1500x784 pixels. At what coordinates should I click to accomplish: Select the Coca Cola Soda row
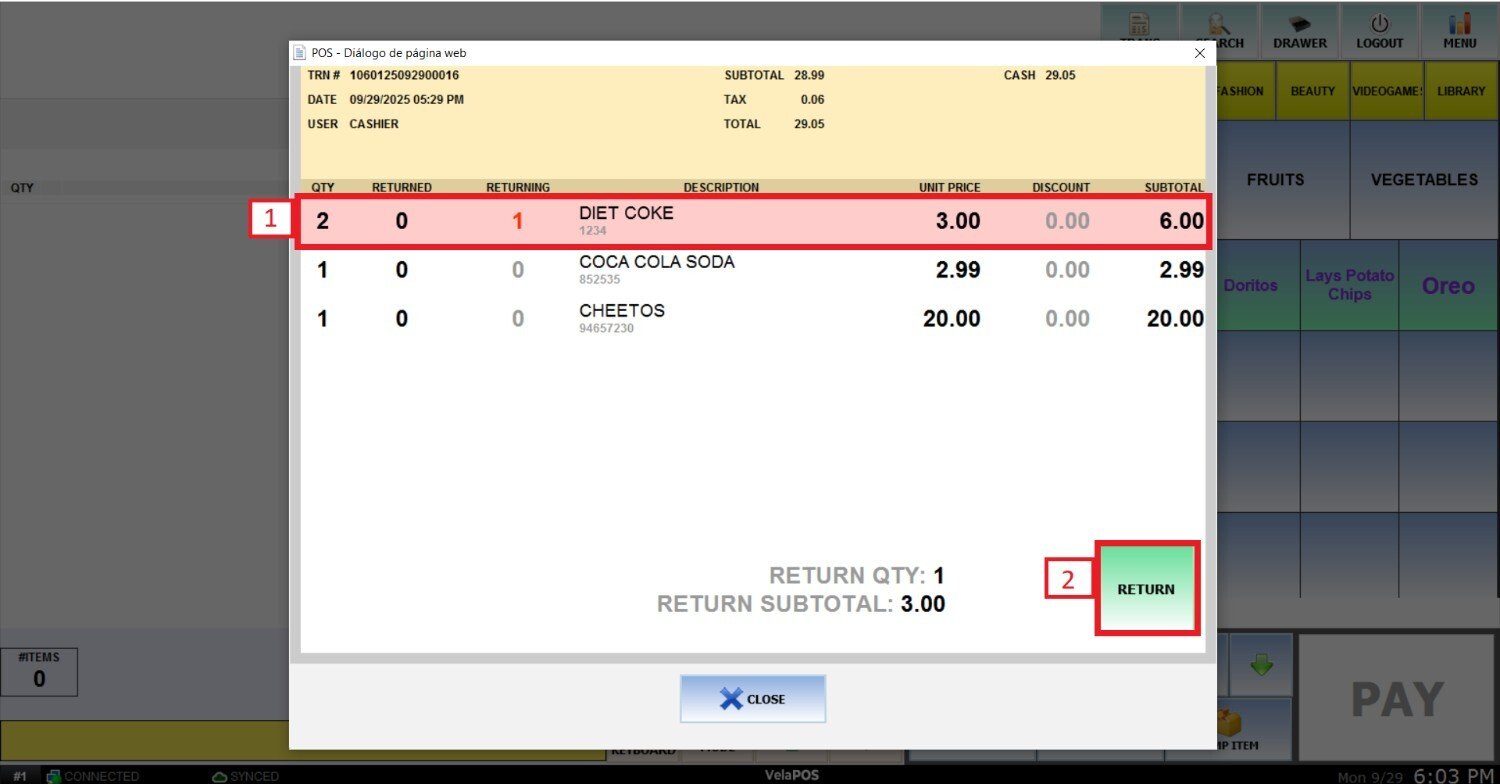point(750,270)
